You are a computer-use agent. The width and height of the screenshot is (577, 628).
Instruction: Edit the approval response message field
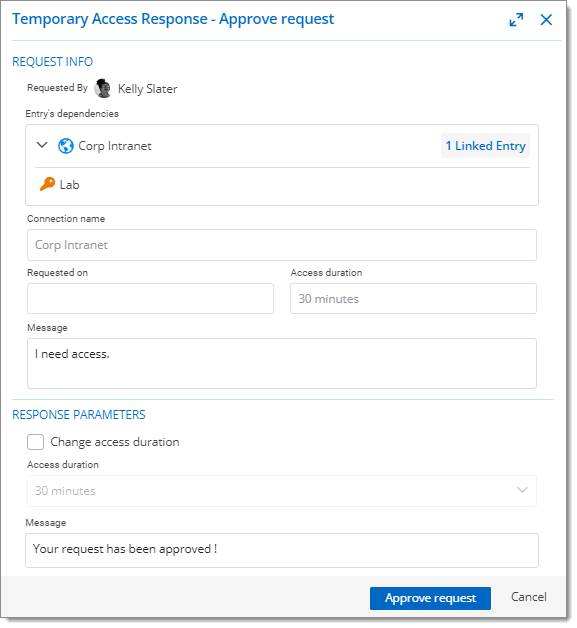282,550
